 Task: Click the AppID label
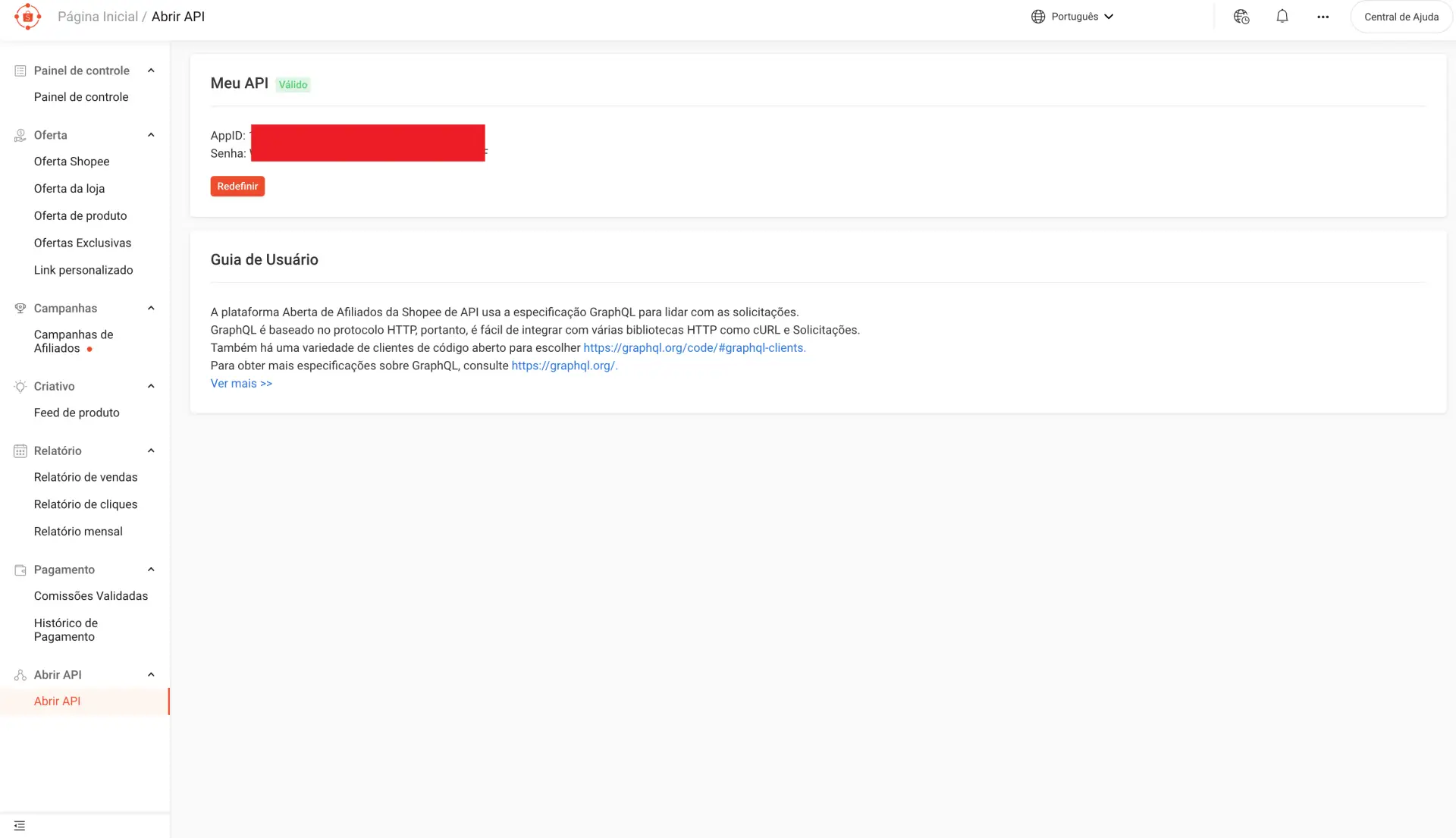pyautogui.click(x=227, y=136)
